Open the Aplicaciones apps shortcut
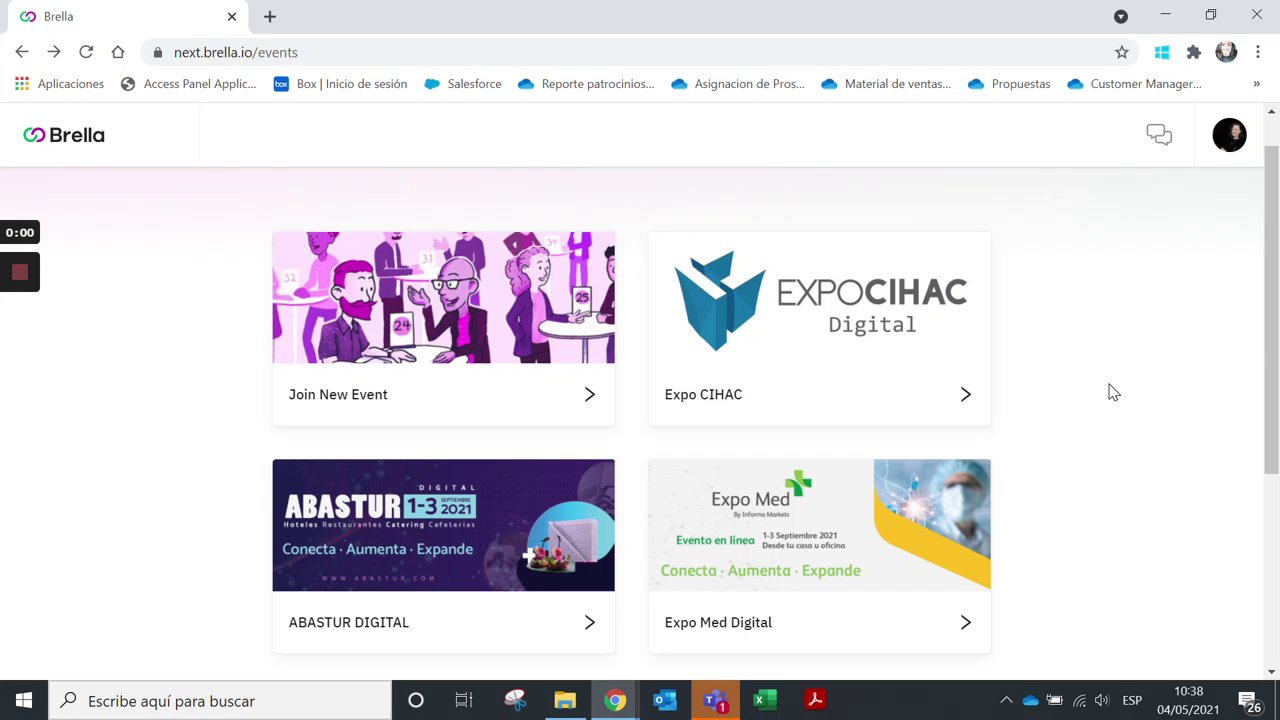 (x=60, y=84)
